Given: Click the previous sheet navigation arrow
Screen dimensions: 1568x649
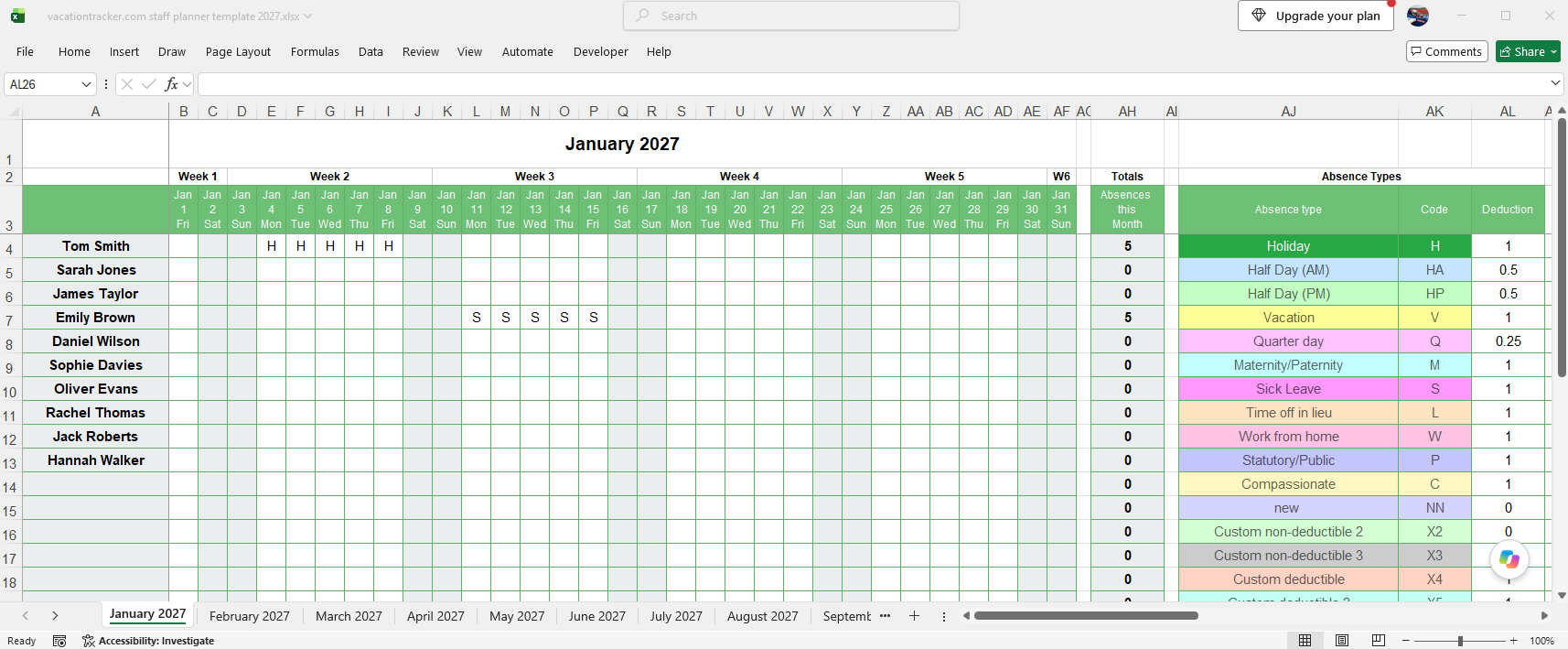Looking at the screenshot, I should (x=26, y=616).
